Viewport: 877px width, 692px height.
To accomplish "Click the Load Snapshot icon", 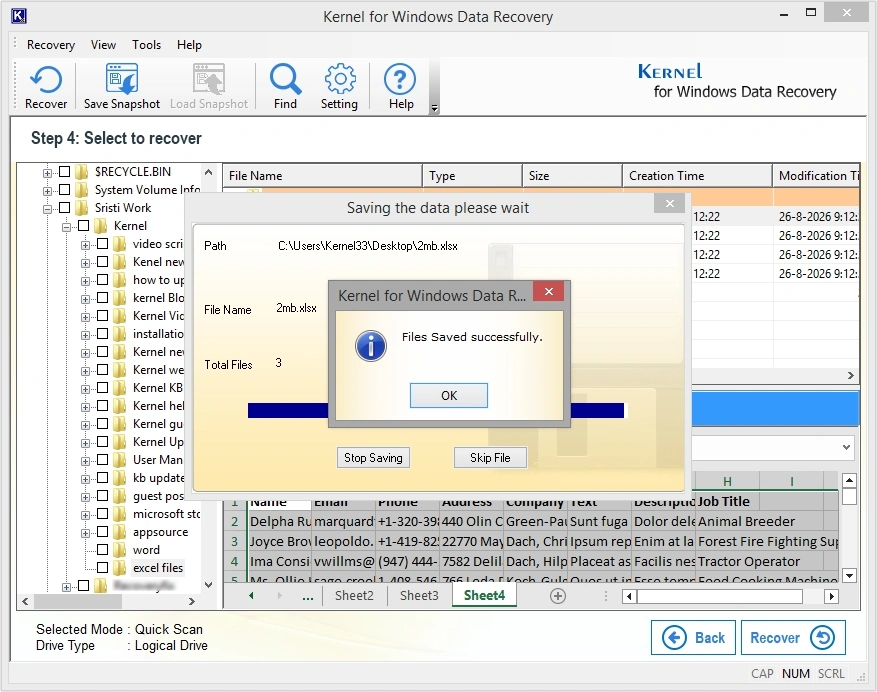I will 209,87.
